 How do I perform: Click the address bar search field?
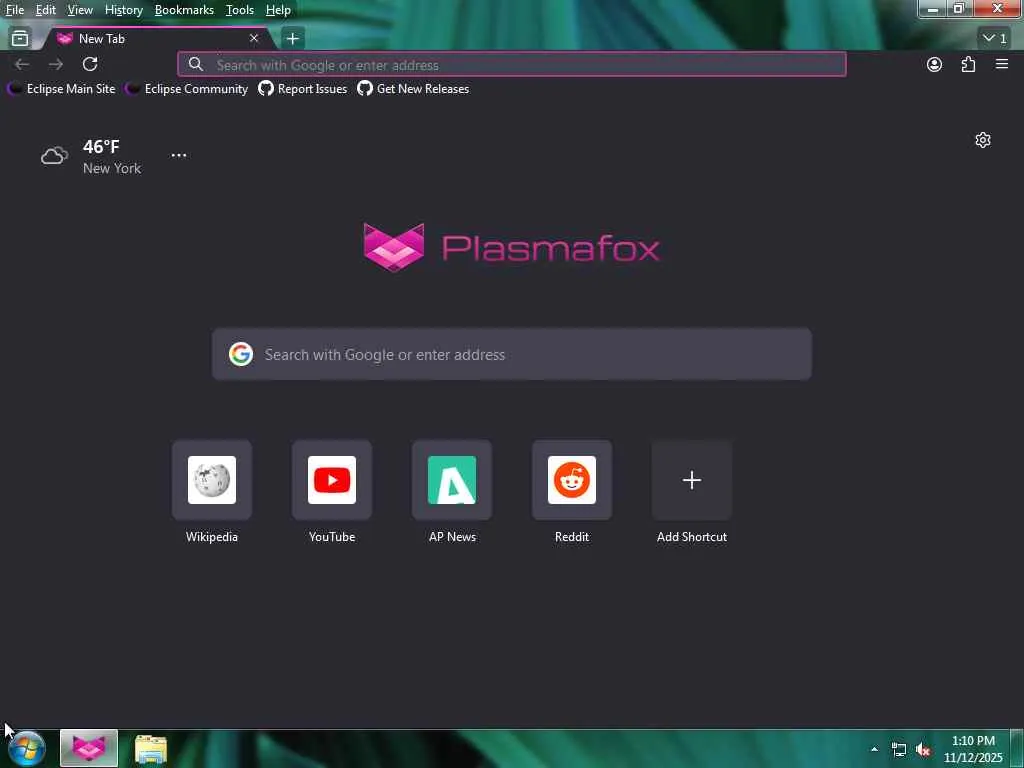click(x=512, y=65)
